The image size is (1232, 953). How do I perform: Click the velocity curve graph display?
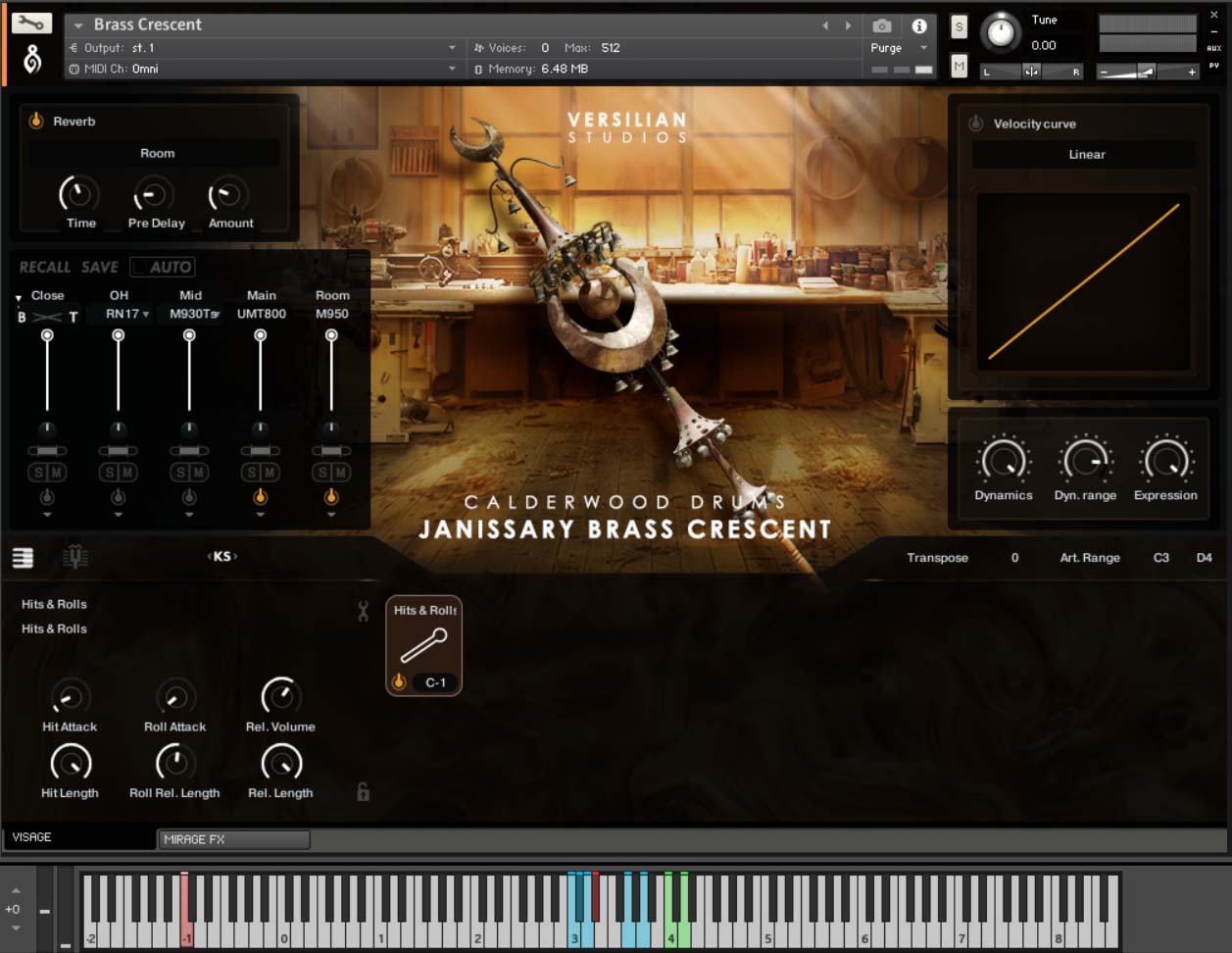pos(1084,282)
